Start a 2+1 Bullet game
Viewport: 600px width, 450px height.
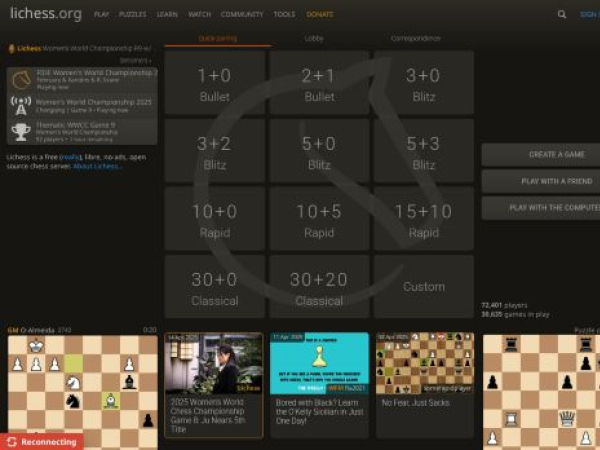point(319,83)
